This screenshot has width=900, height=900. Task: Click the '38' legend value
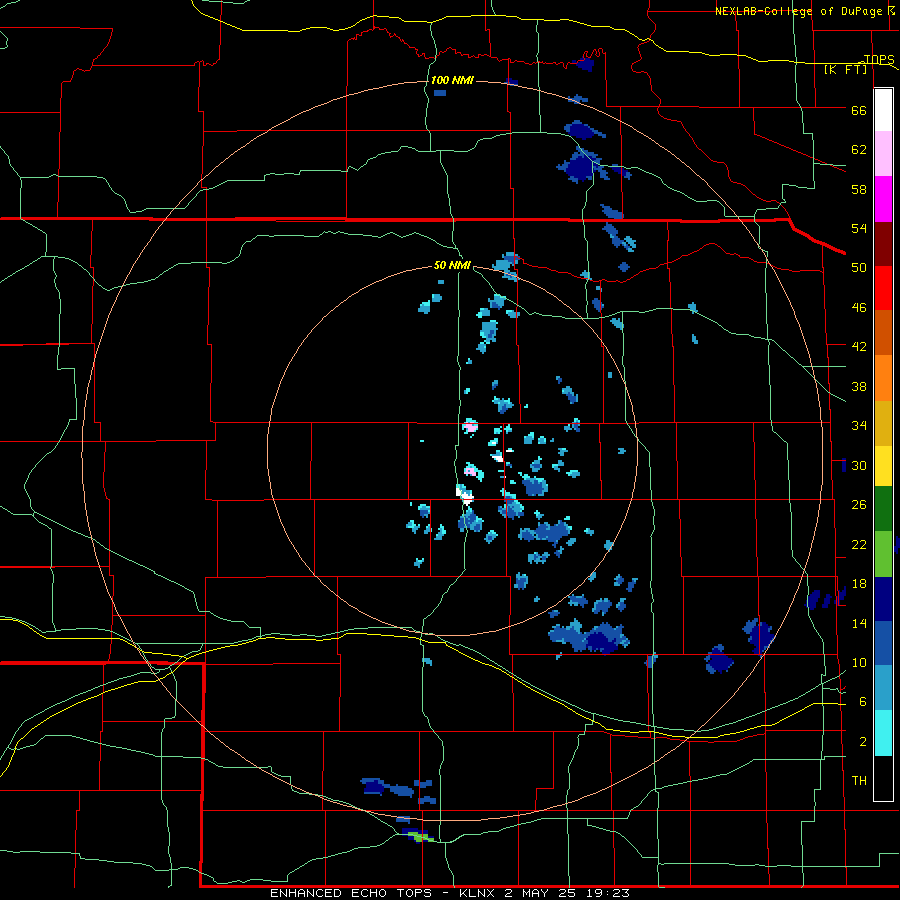[x=859, y=386]
